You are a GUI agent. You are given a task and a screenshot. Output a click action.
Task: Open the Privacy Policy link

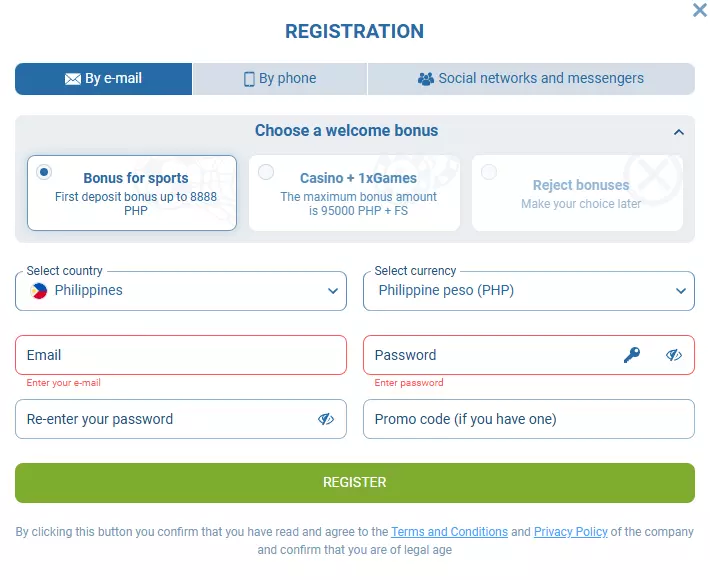[570, 532]
